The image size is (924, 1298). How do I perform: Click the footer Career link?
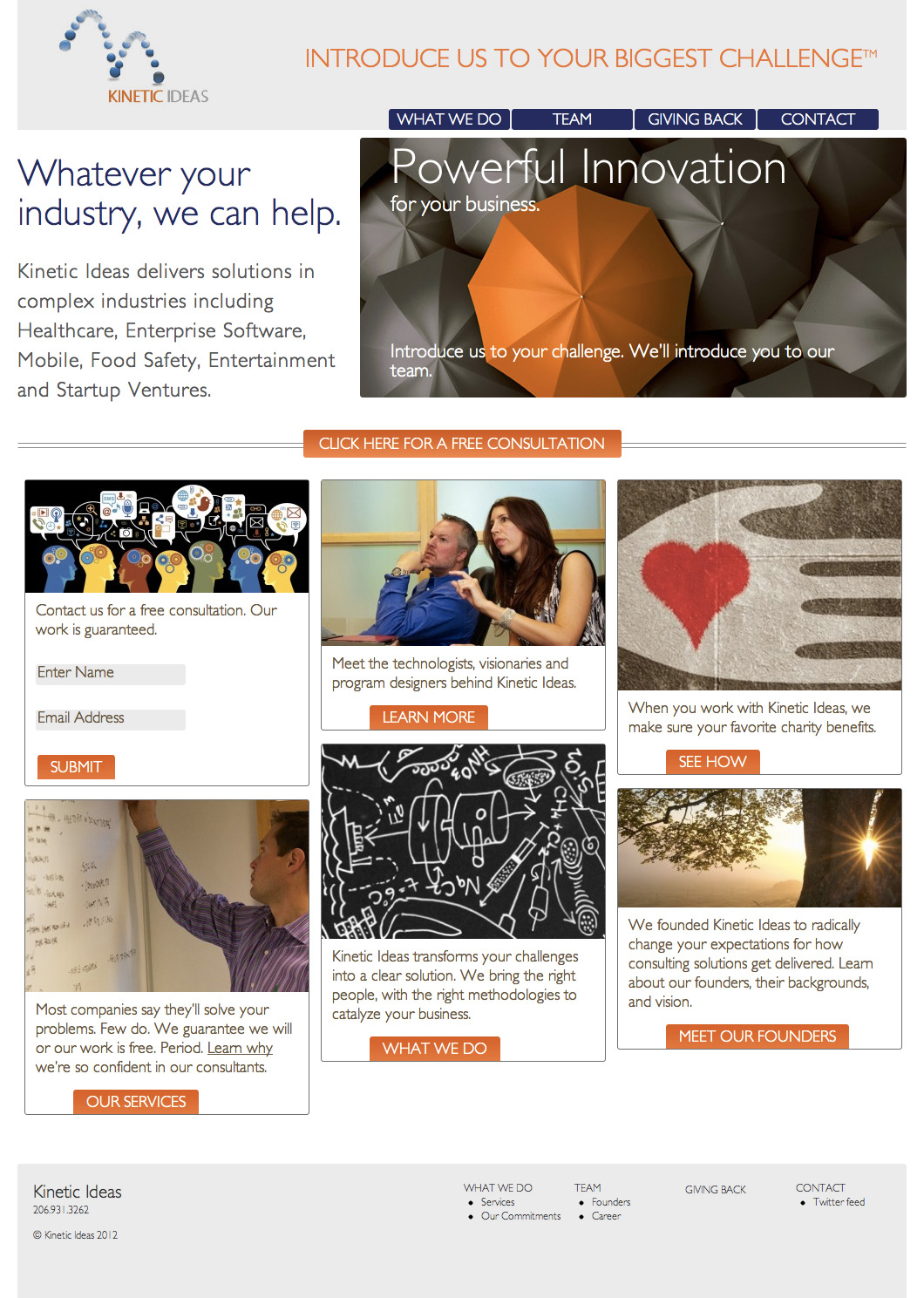tap(606, 1216)
